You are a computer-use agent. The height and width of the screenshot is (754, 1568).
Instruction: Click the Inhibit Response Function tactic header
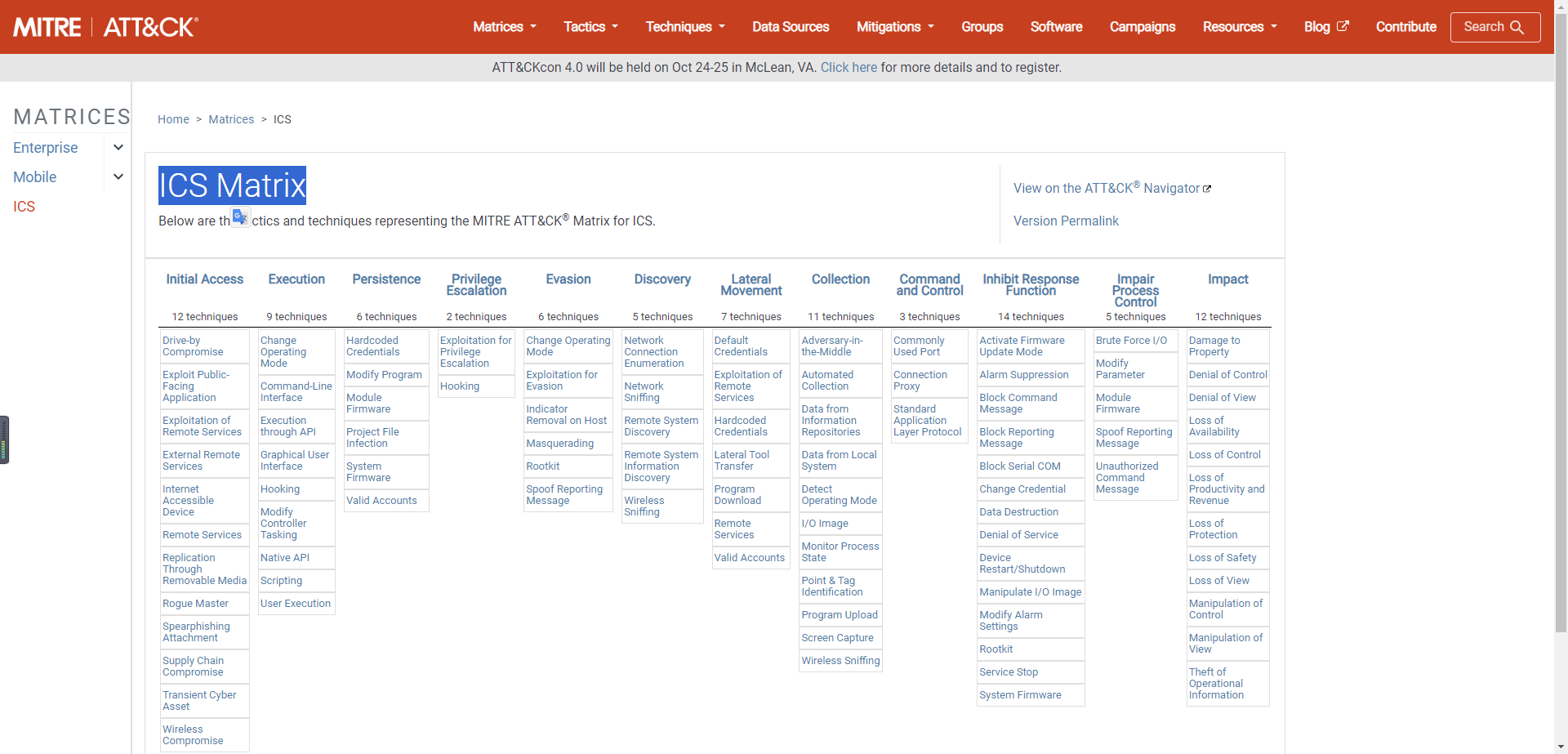[x=1031, y=285]
